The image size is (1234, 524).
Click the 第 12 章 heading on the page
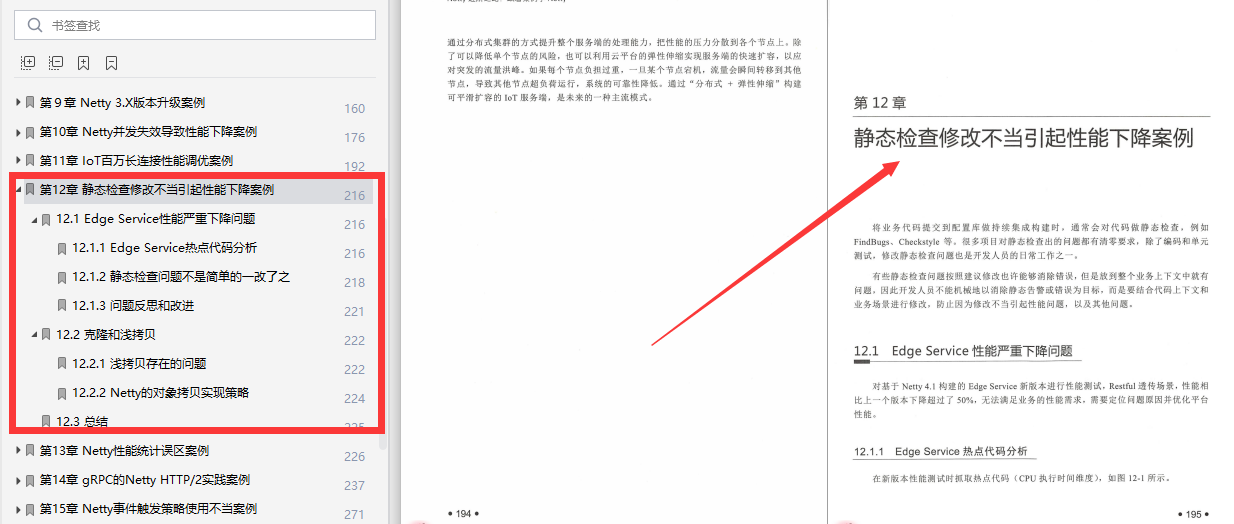(880, 103)
